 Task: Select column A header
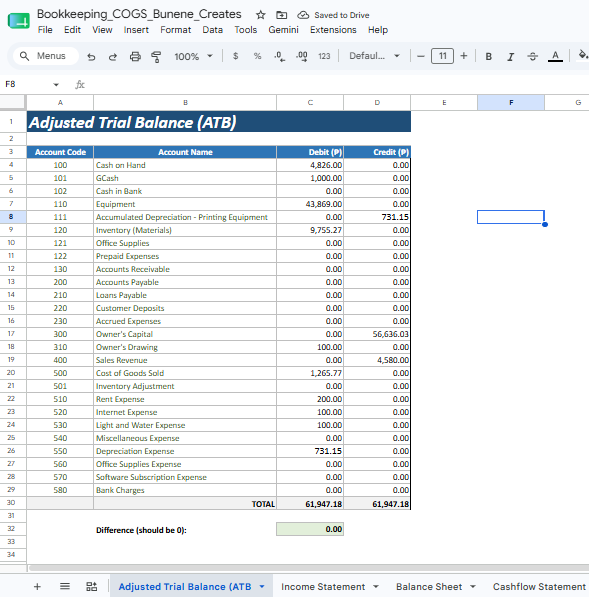(60, 102)
